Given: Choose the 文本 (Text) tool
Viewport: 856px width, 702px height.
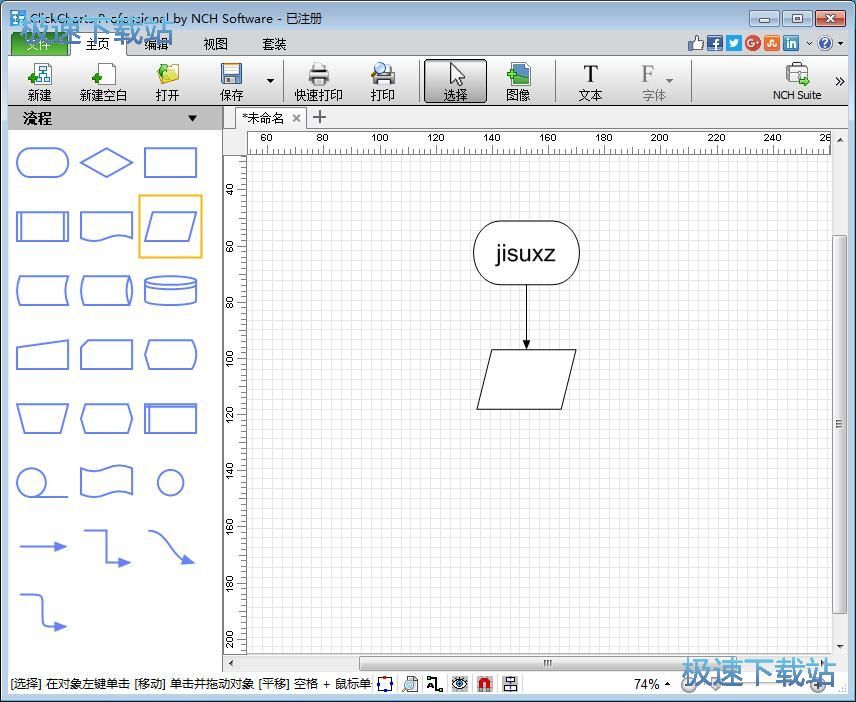Looking at the screenshot, I should (x=590, y=81).
